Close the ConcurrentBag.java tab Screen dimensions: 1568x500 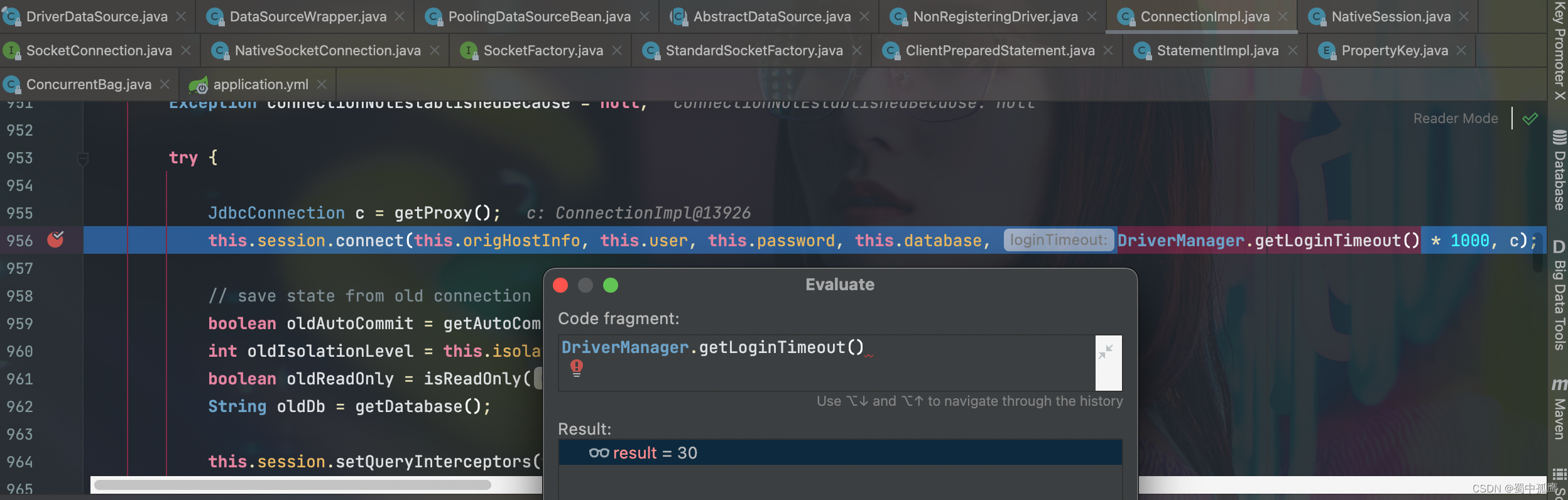(x=165, y=84)
